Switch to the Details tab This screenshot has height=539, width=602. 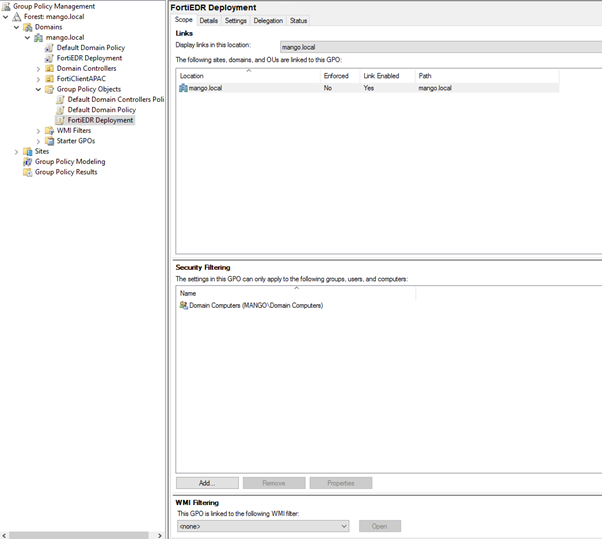point(209,21)
